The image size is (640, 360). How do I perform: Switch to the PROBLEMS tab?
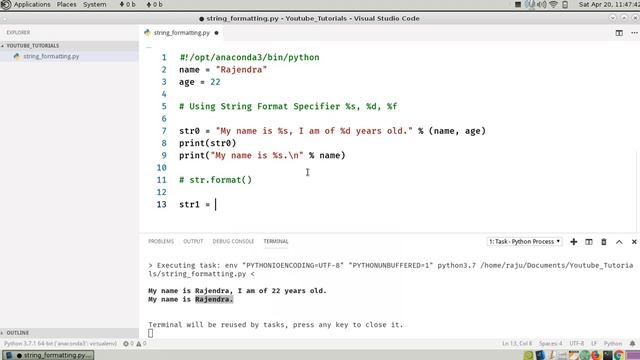coord(161,241)
